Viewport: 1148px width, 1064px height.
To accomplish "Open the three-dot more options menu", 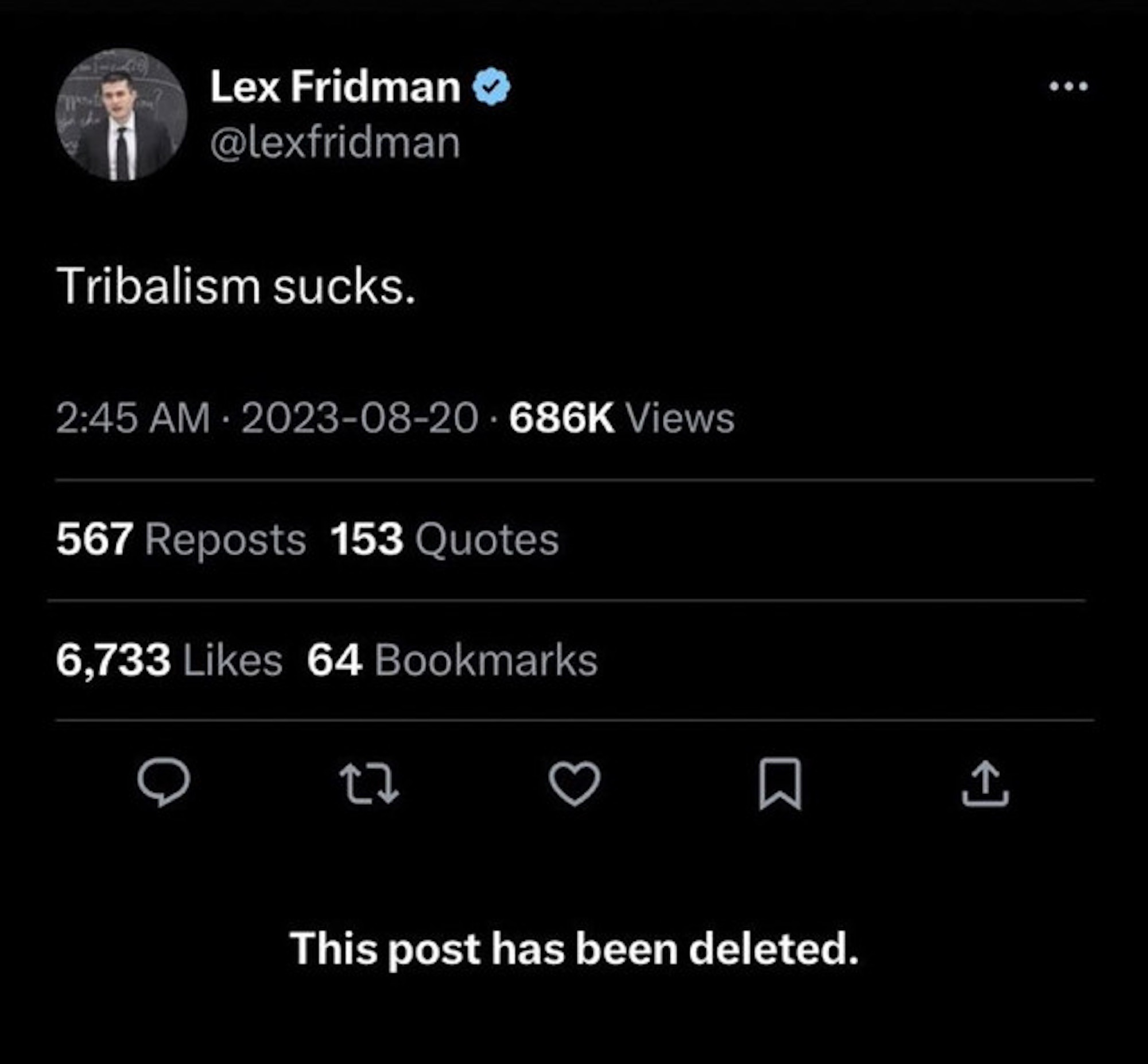I will (x=1068, y=87).
